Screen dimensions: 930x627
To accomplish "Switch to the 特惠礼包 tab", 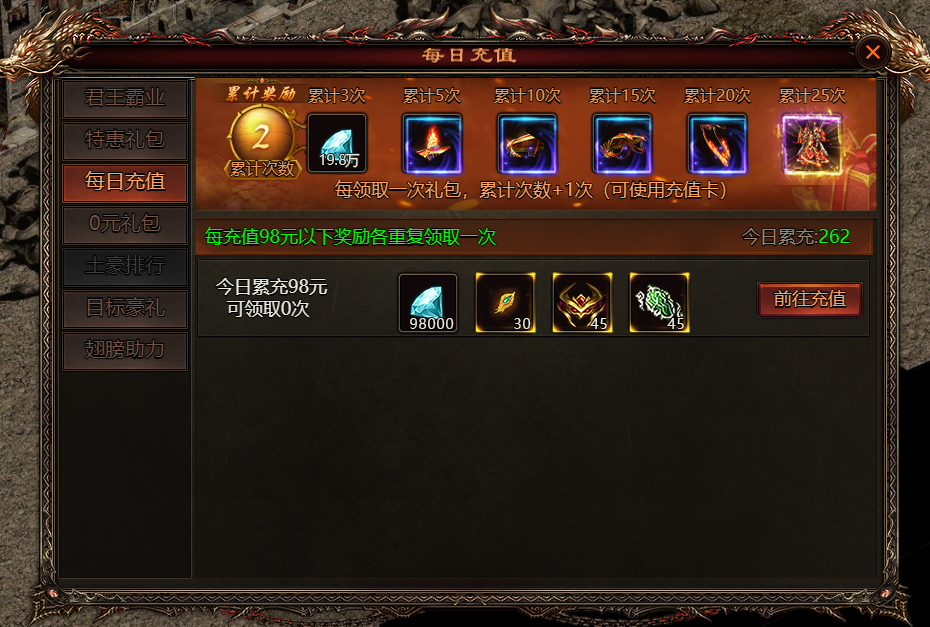I will (x=125, y=140).
